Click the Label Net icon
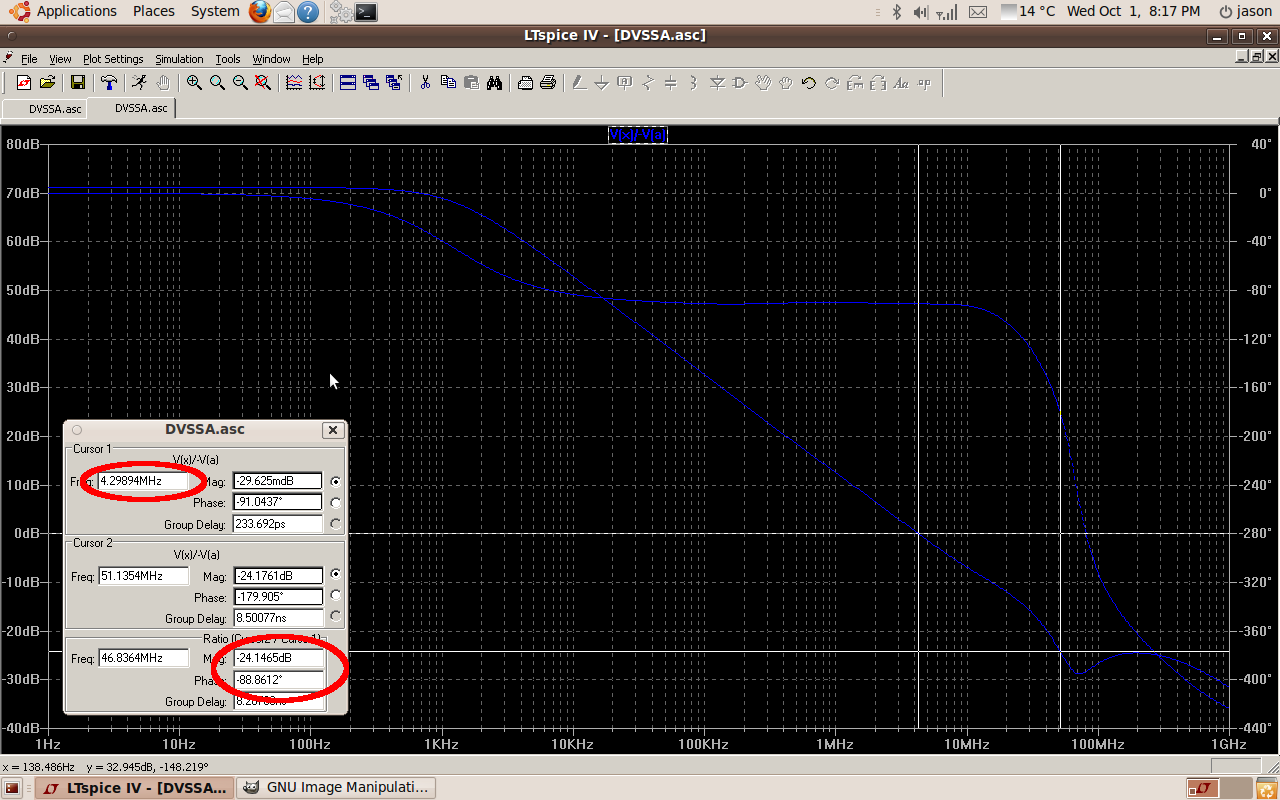Image resolution: width=1280 pixels, height=800 pixels. click(x=625, y=83)
